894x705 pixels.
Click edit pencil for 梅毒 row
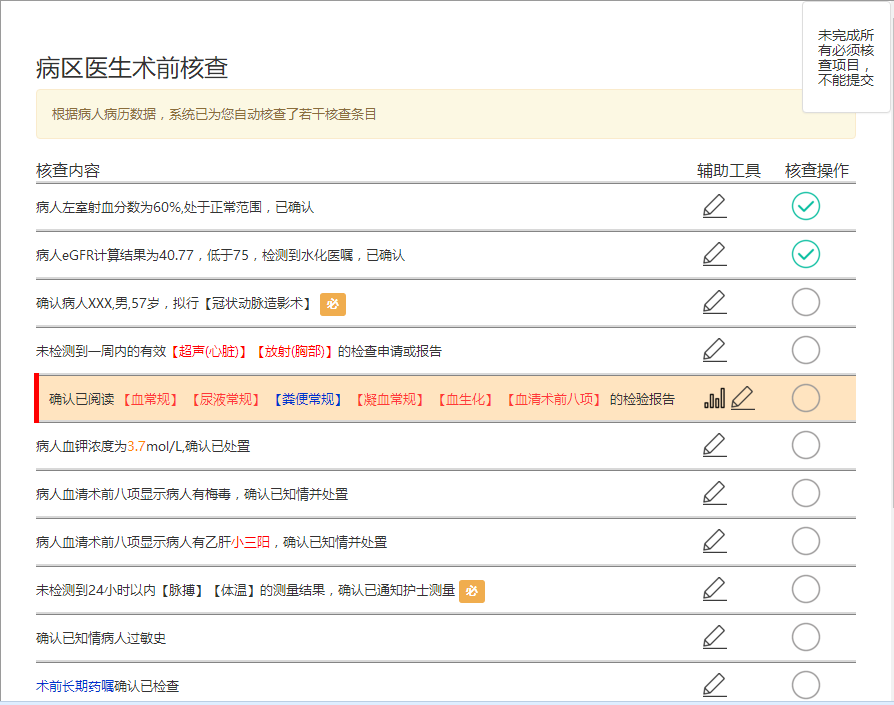(714, 493)
